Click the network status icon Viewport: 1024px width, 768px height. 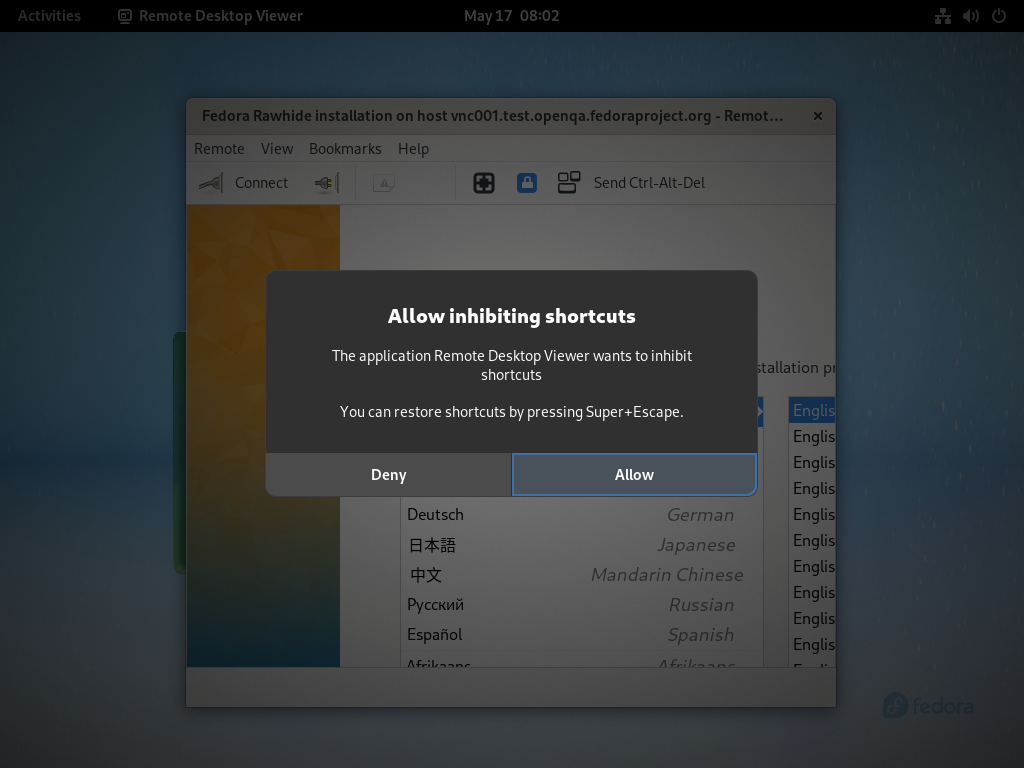[x=943, y=16]
